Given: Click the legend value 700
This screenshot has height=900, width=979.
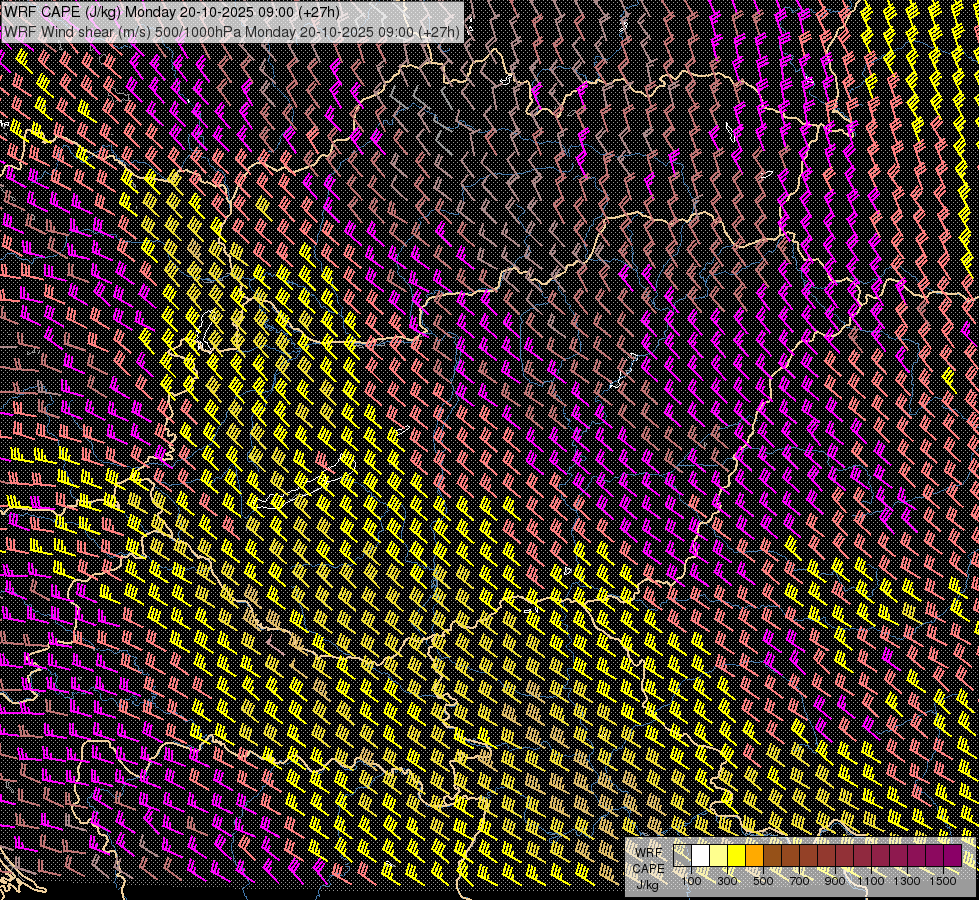Looking at the screenshot, I should pos(799,881).
